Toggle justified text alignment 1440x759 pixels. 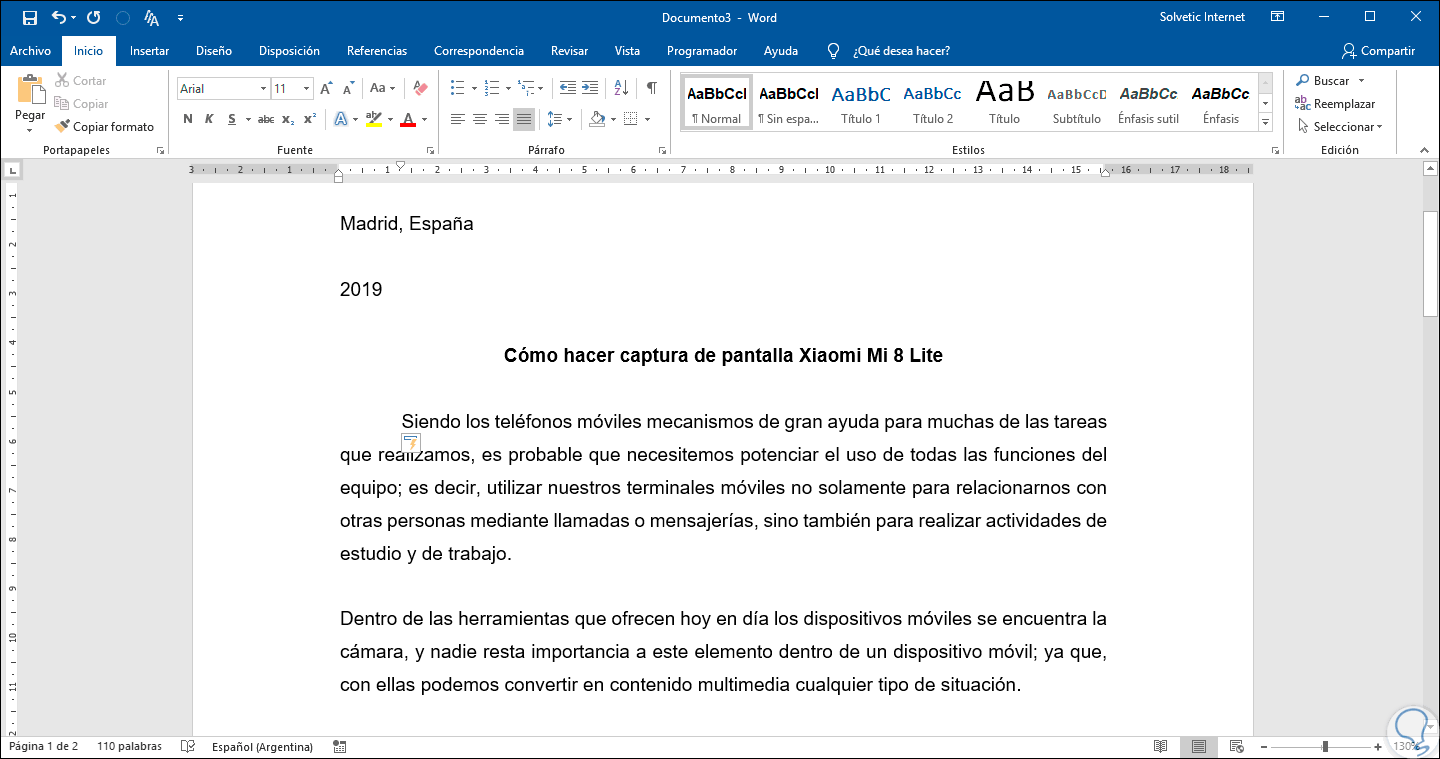524,120
